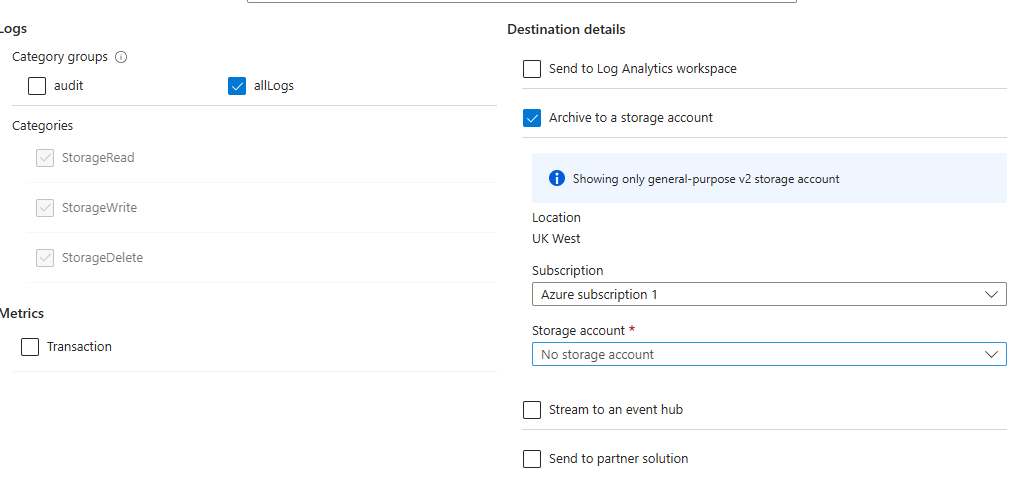Check Send to partner solution
The height and width of the screenshot is (478, 1021).
532,459
